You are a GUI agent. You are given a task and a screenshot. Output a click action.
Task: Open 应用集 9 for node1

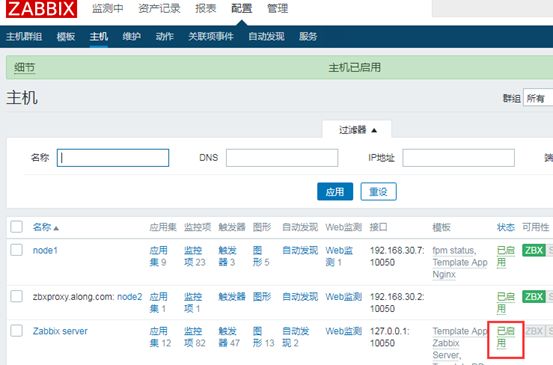(x=158, y=256)
